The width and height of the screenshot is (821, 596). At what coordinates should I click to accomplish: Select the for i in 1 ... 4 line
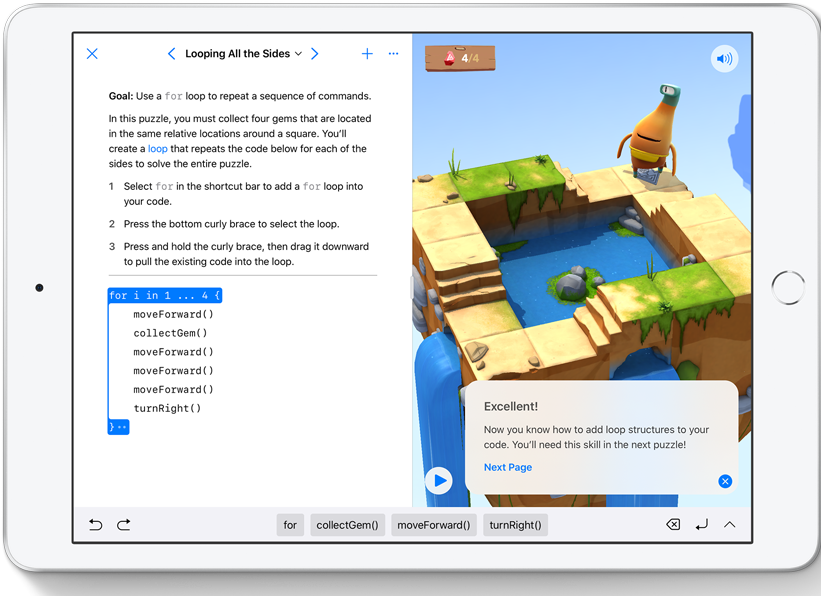pyautogui.click(x=165, y=295)
